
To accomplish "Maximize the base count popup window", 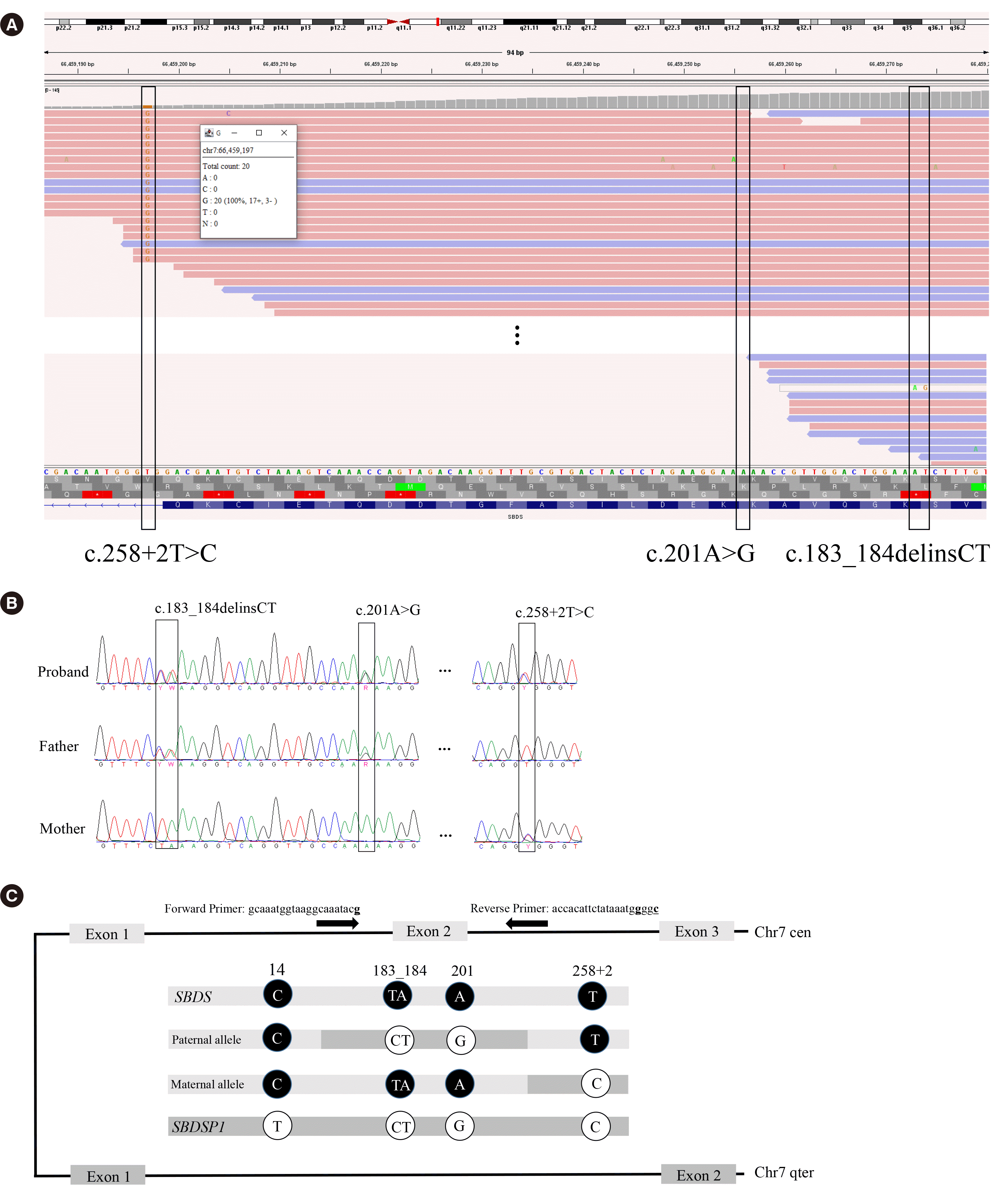I will point(259,133).
